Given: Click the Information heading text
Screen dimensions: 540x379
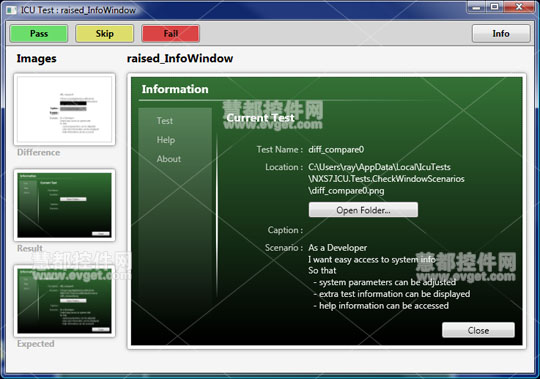Looking at the screenshot, I should [175, 89].
